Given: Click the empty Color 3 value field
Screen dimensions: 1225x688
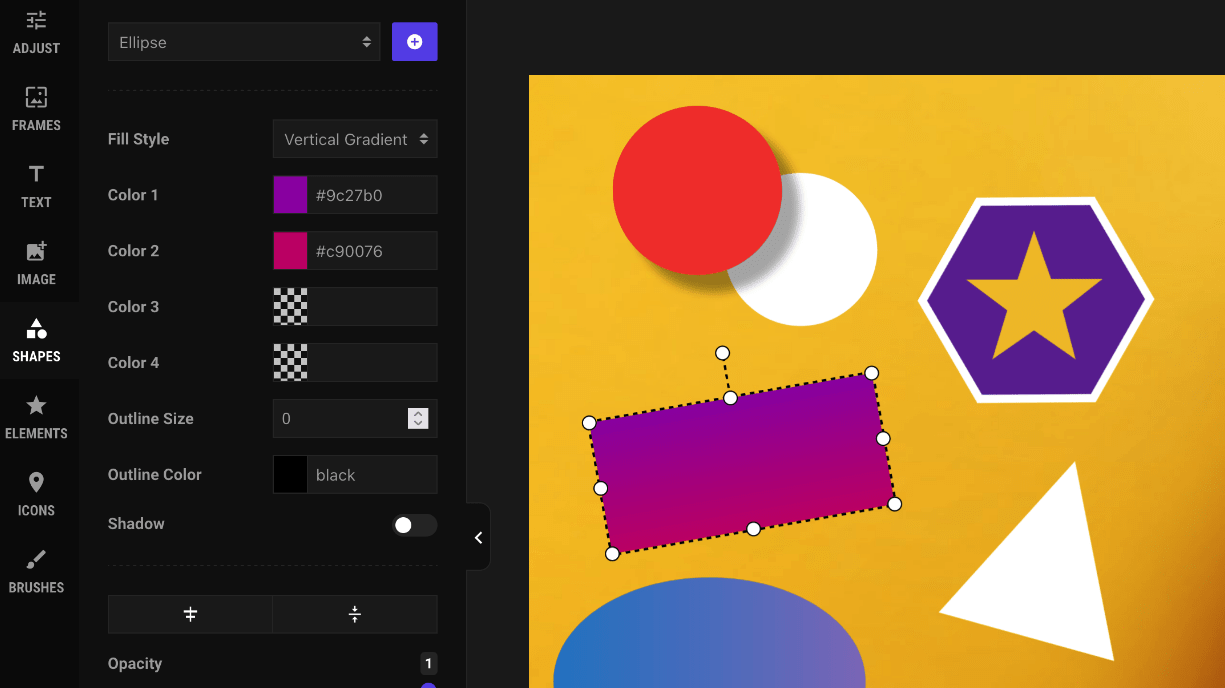Looking at the screenshot, I should (372, 306).
